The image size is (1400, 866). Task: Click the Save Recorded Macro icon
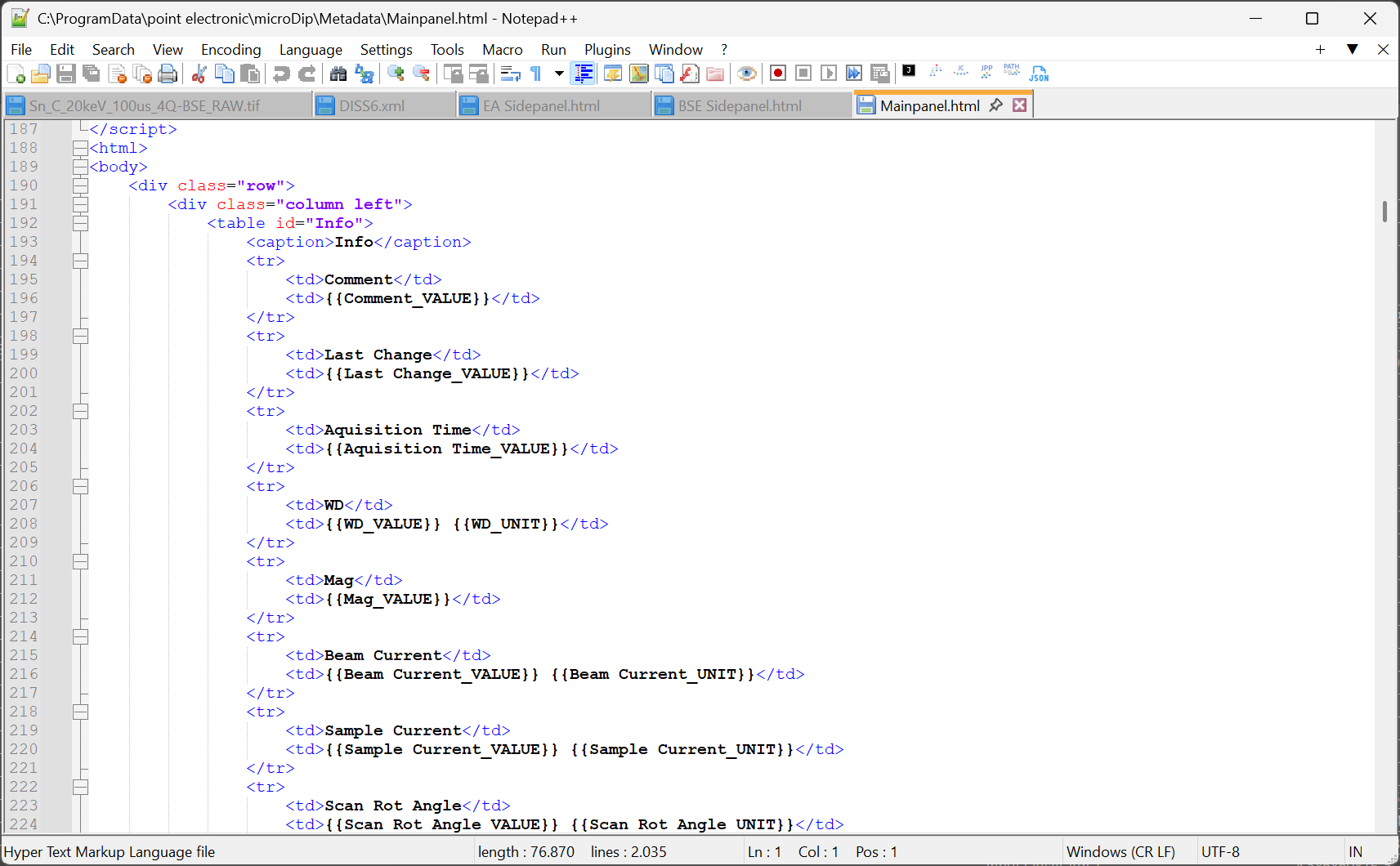tap(879, 74)
